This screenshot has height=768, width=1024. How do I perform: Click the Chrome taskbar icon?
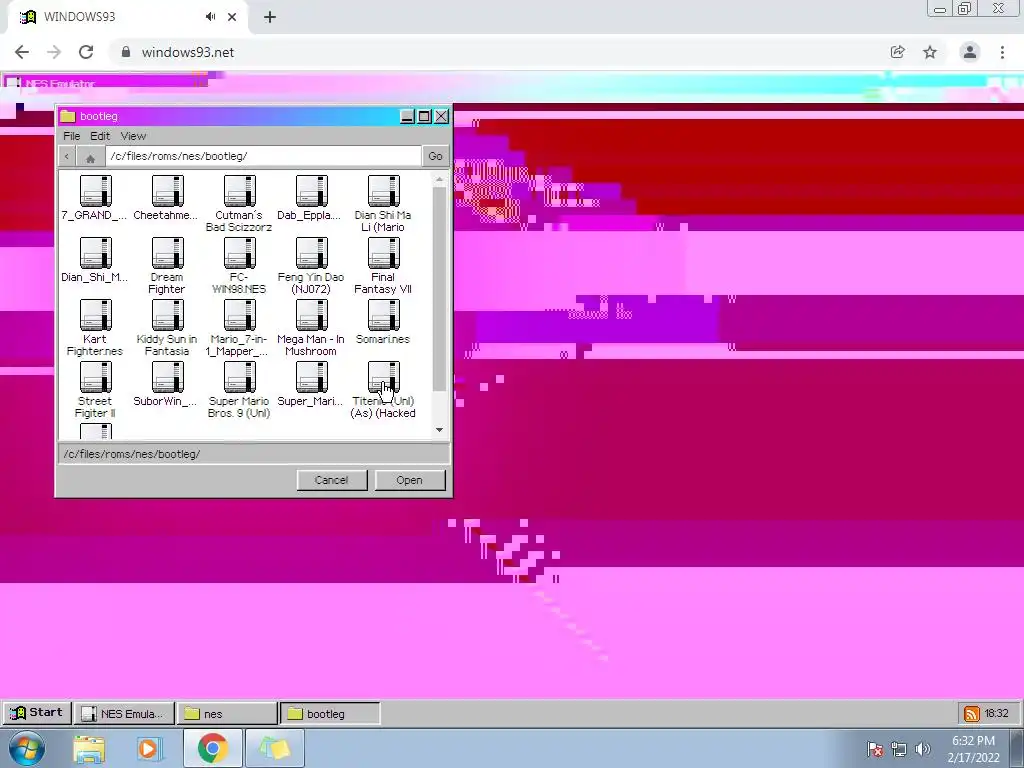pyautogui.click(x=212, y=748)
